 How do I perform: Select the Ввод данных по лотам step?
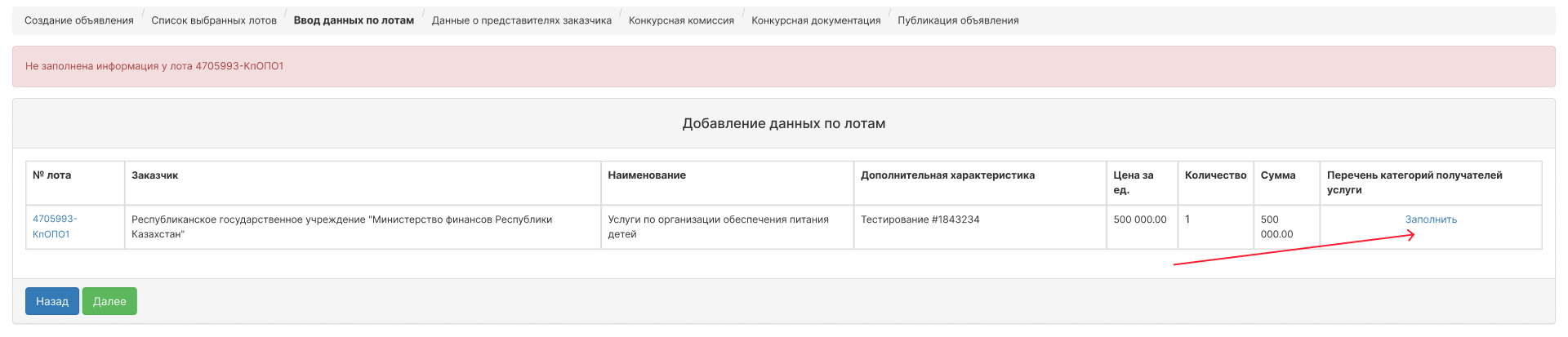pos(354,20)
